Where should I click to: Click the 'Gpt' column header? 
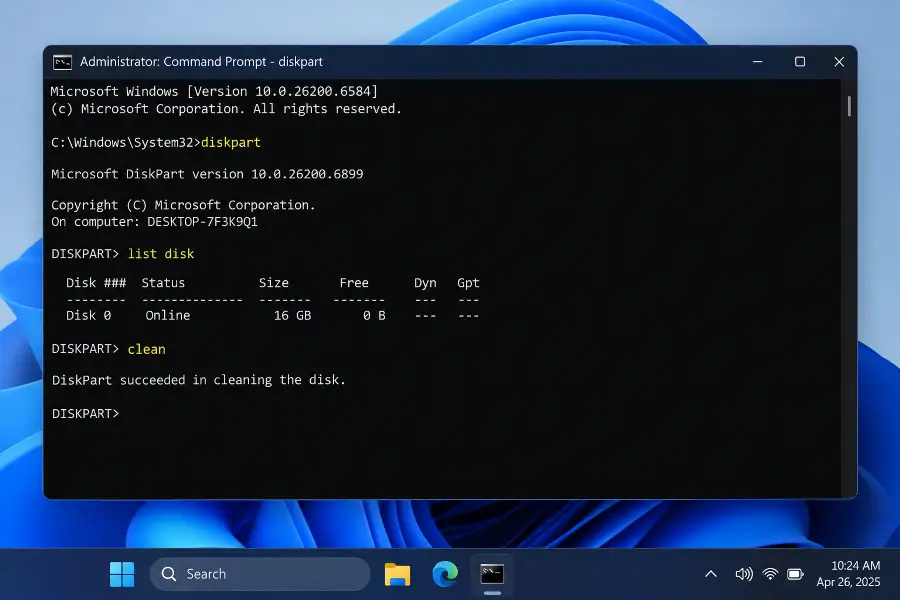click(x=468, y=283)
